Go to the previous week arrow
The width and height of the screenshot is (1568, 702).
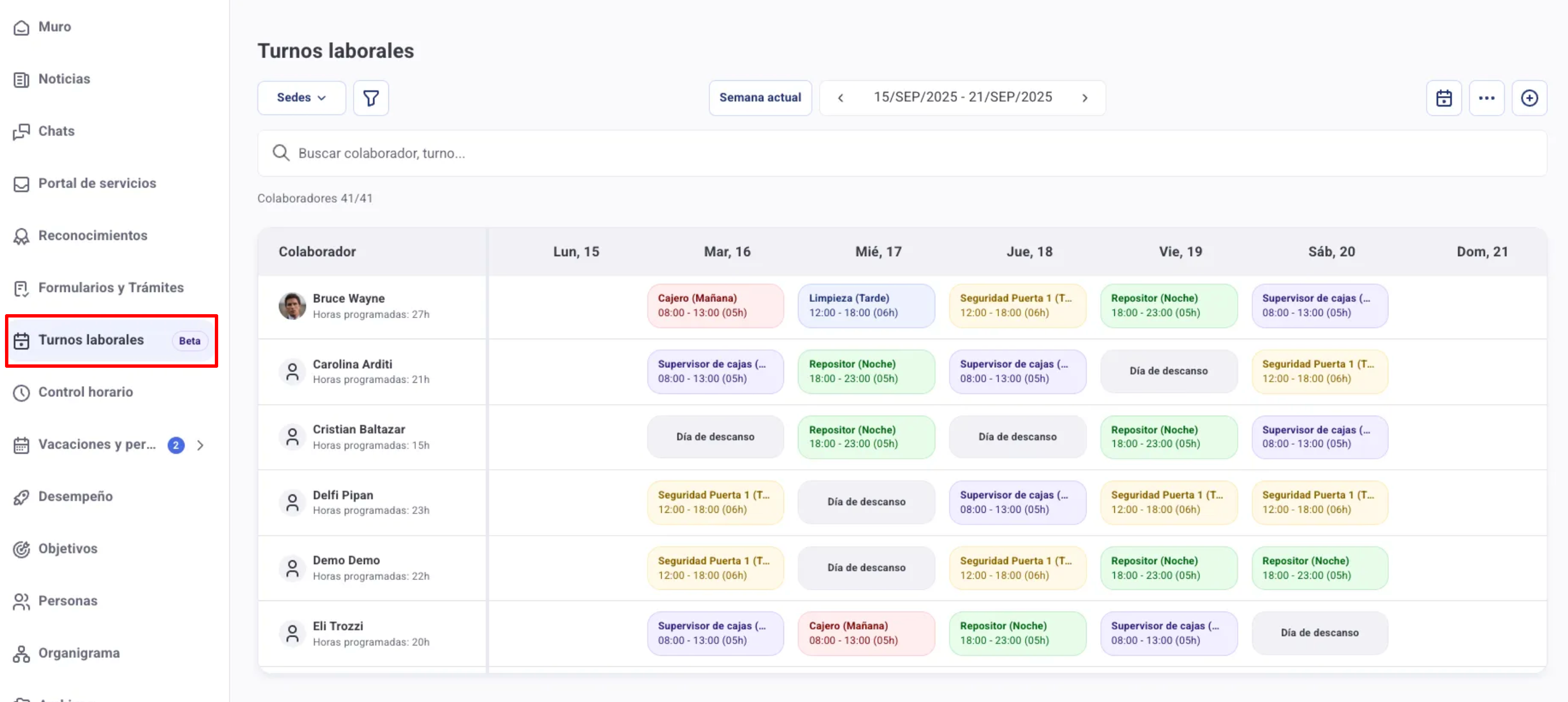tap(840, 98)
